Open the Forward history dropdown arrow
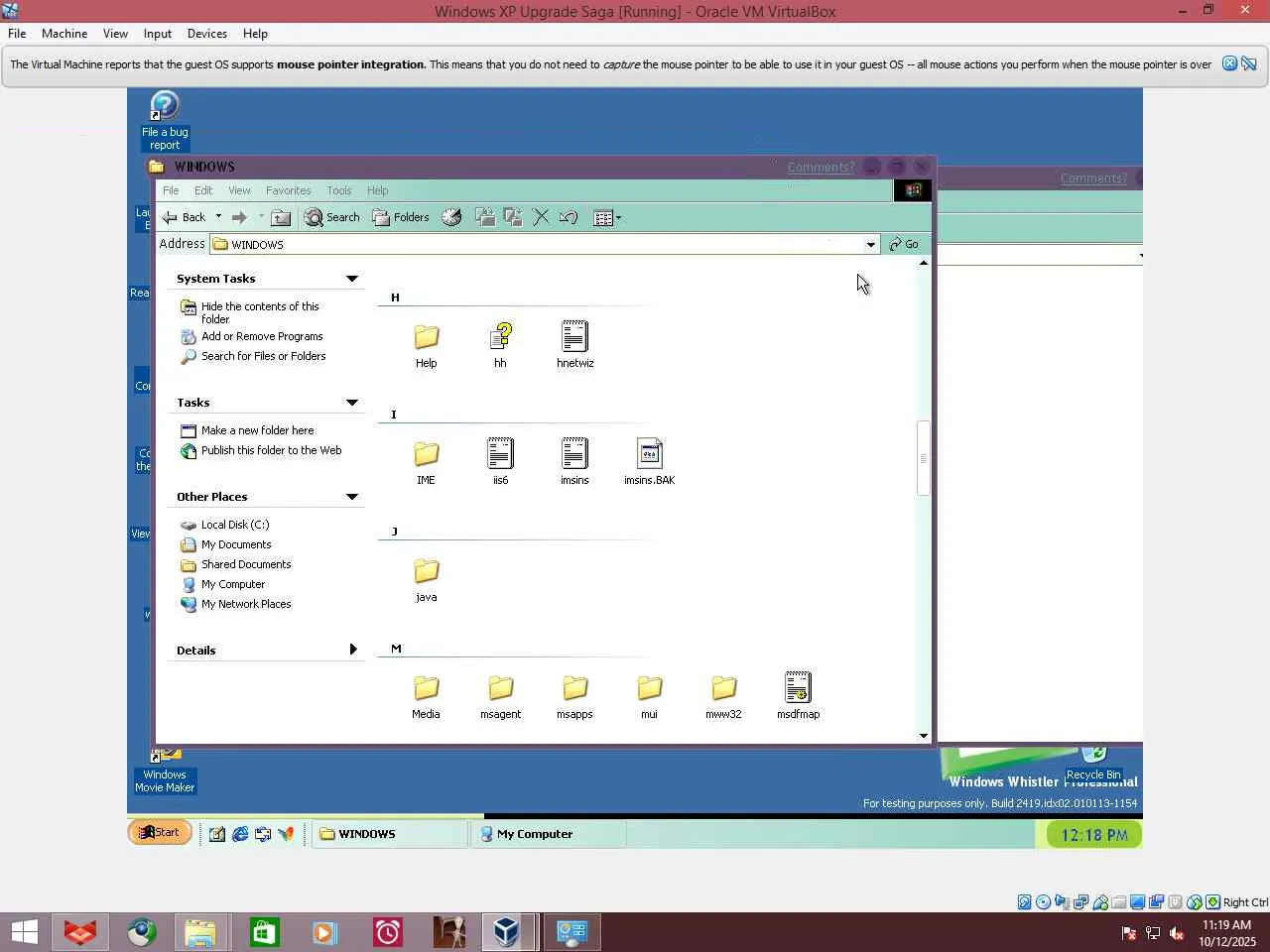 [262, 217]
